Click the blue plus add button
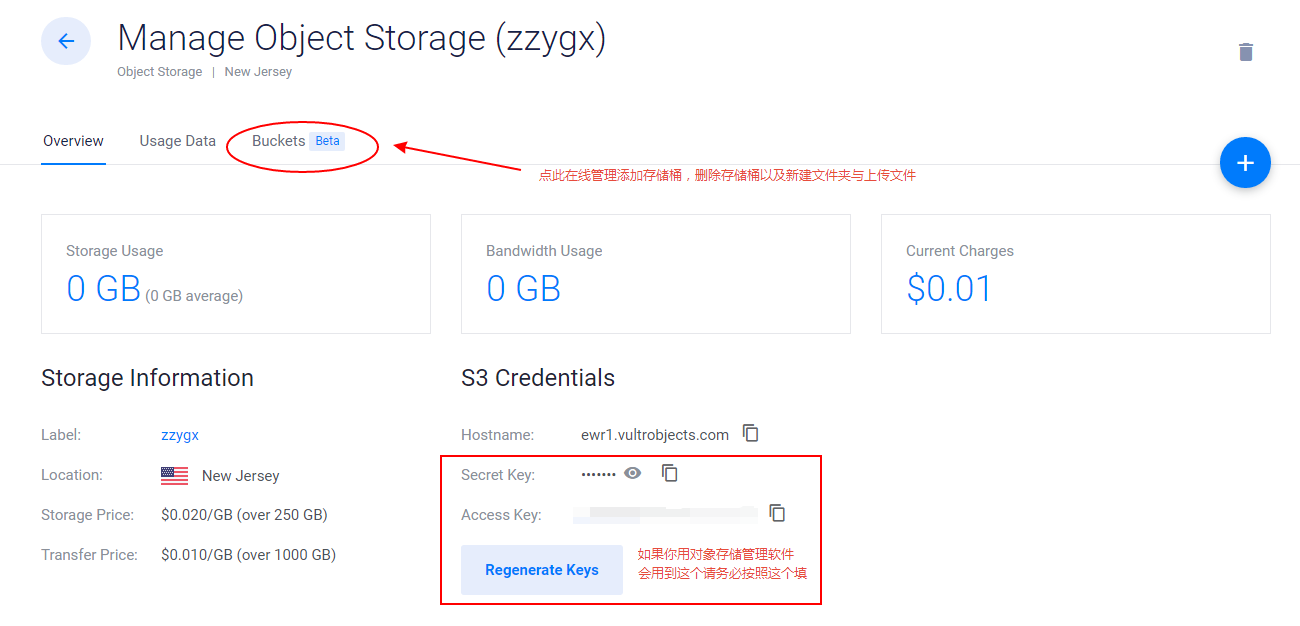This screenshot has width=1300, height=626. point(1245,163)
